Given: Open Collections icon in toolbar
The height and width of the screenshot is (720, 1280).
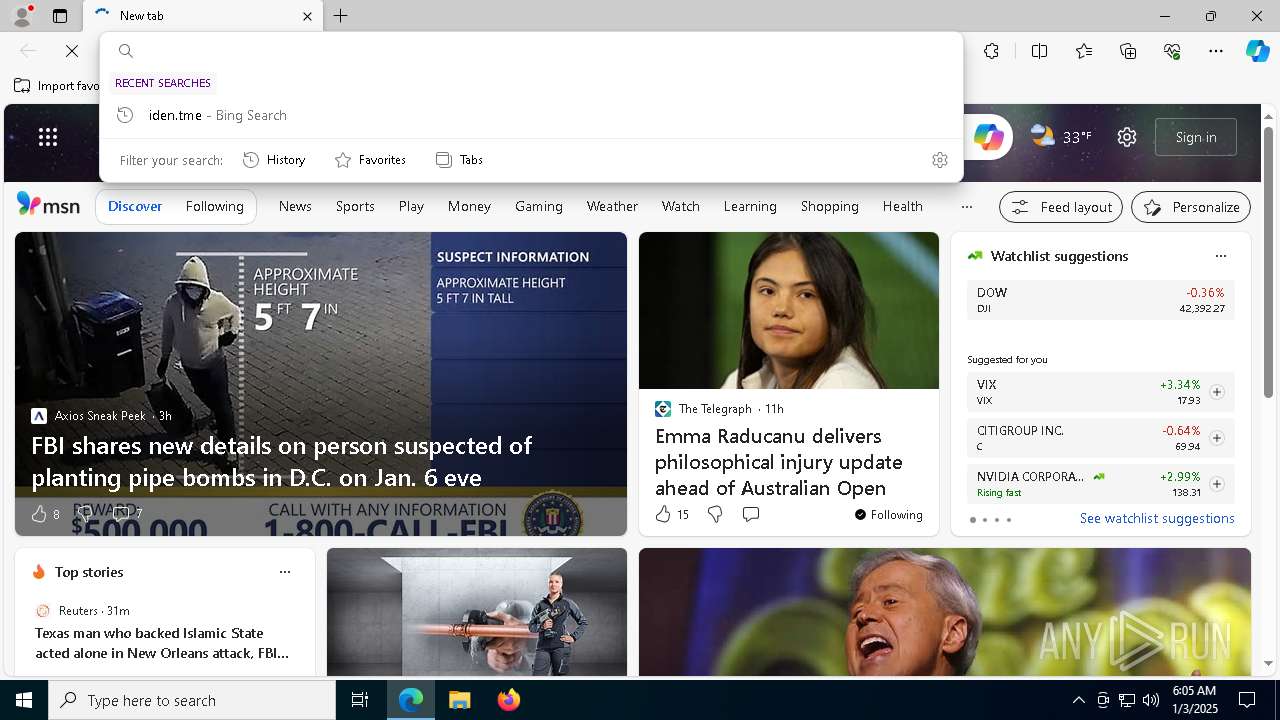Looking at the screenshot, I should click(1128, 51).
